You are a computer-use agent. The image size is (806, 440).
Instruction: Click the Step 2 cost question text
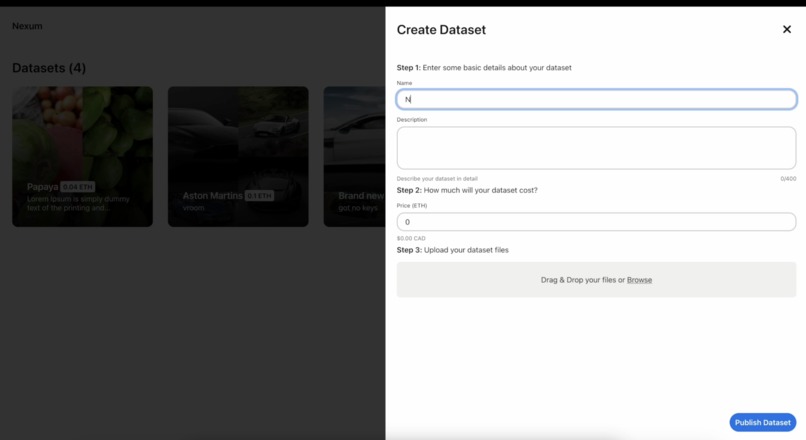click(x=467, y=190)
